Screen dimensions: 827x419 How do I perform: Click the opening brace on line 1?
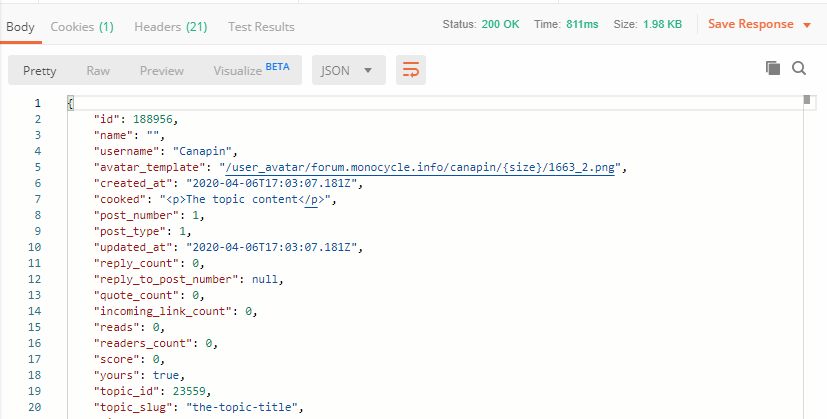click(x=70, y=103)
